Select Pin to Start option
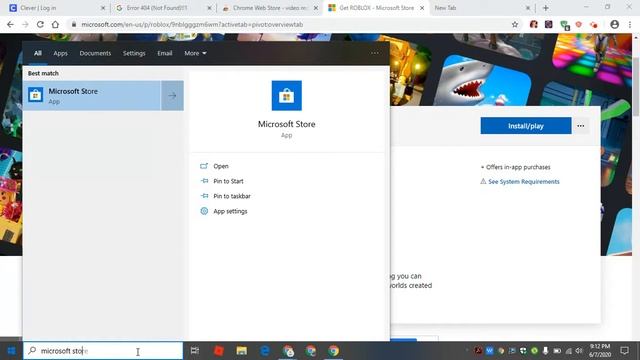This screenshot has width=640, height=360. [228, 181]
